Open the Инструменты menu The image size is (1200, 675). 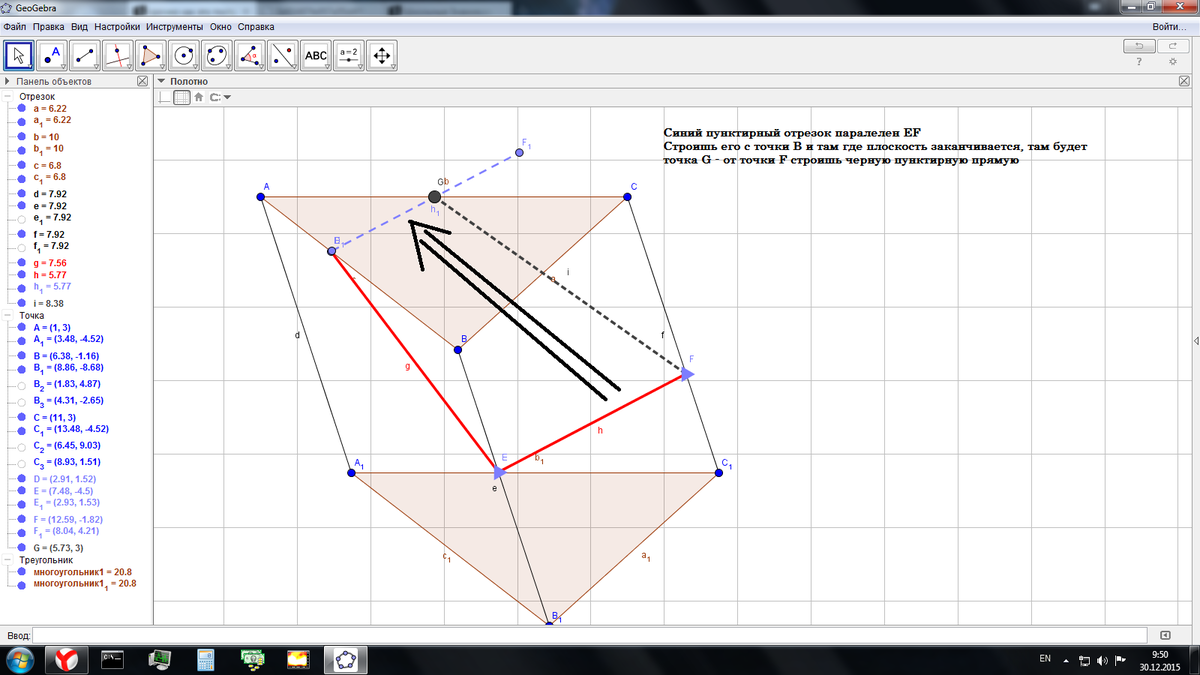click(174, 26)
